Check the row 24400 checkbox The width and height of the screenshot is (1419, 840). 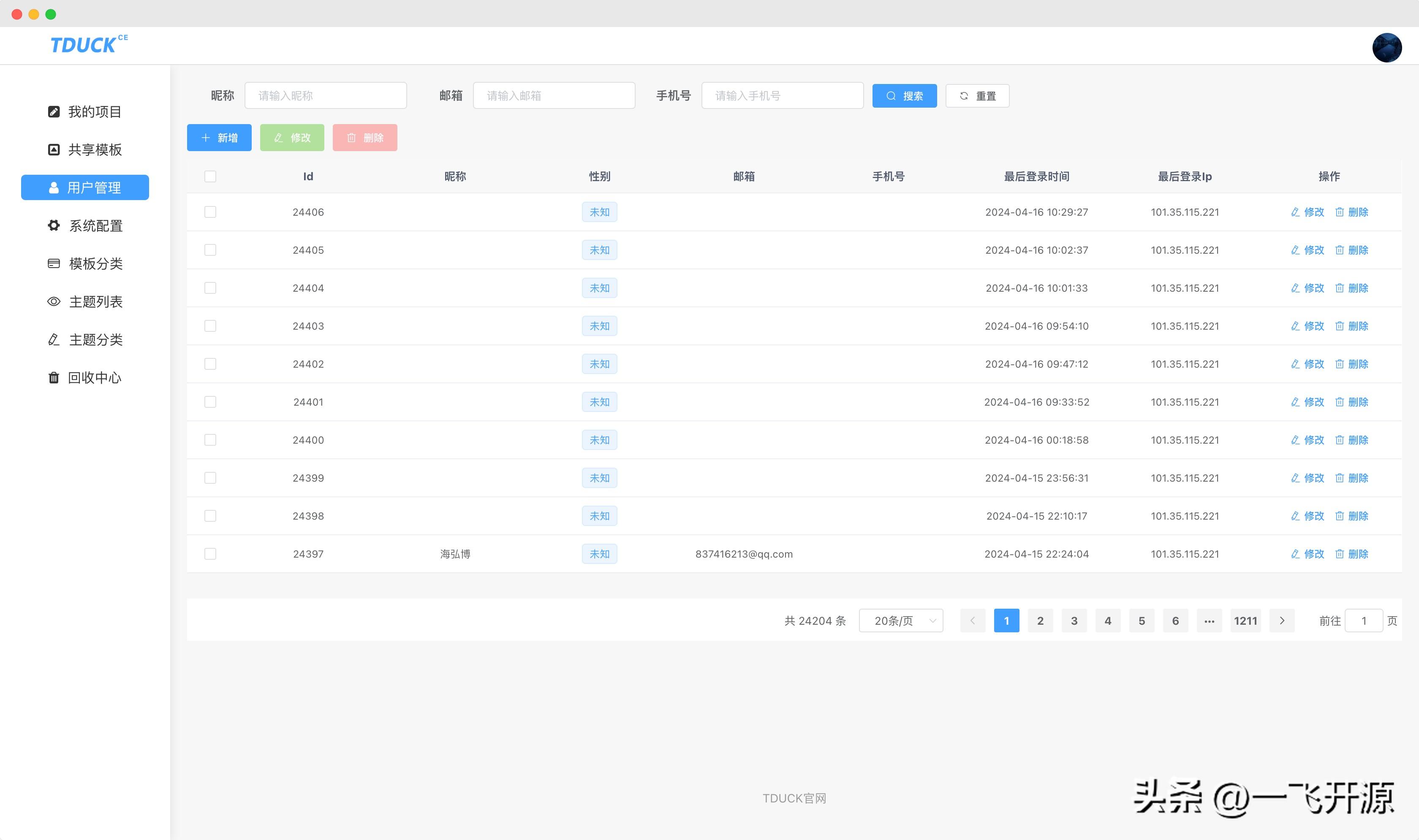210,440
